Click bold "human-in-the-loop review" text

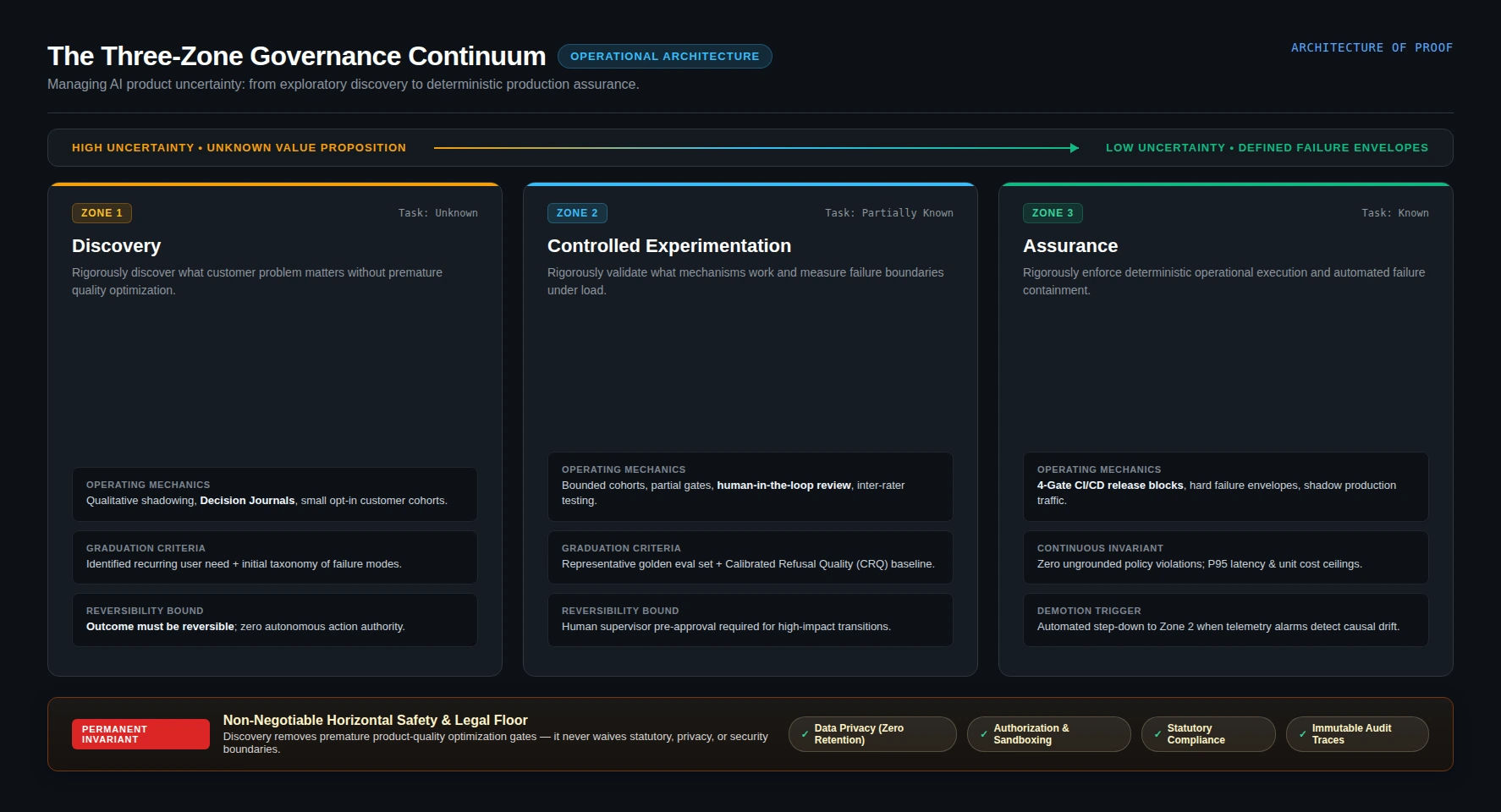(x=783, y=486)
